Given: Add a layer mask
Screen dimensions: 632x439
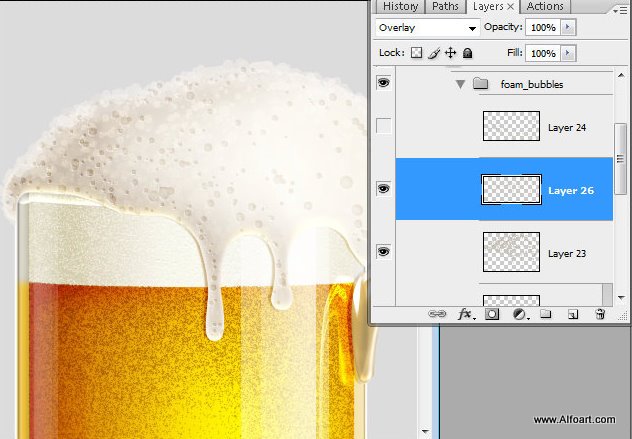Looking at the screenshot, I should tap(492, 314).
